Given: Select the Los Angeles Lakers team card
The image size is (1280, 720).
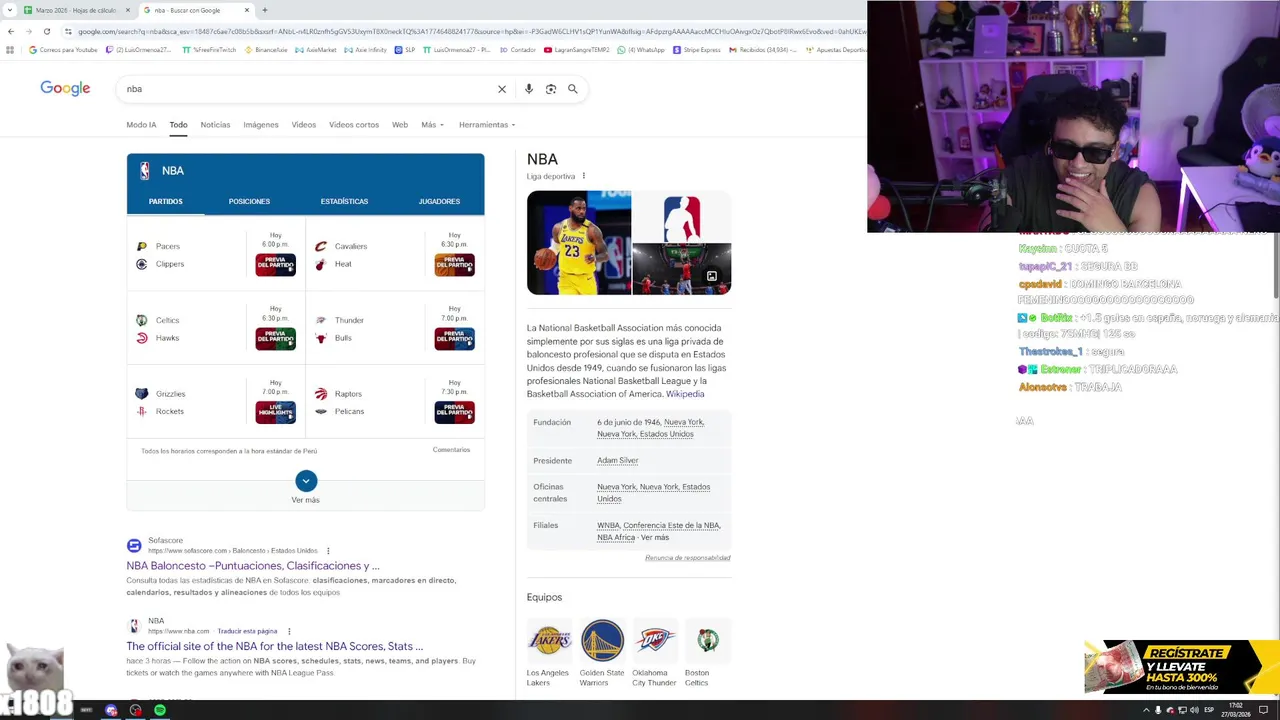Looking at the screenshot, I should click(x=549, y=653).
